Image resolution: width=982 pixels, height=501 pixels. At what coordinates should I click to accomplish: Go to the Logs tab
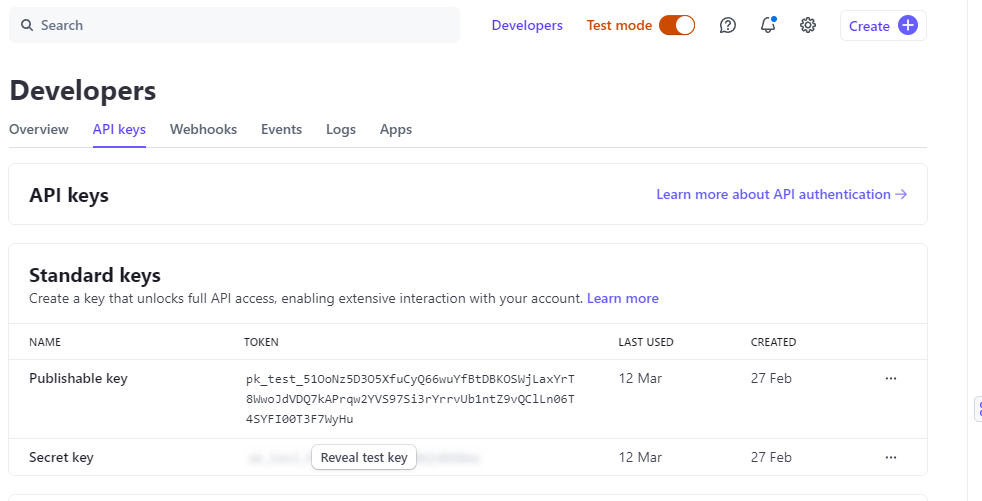(x=340, y=129)
